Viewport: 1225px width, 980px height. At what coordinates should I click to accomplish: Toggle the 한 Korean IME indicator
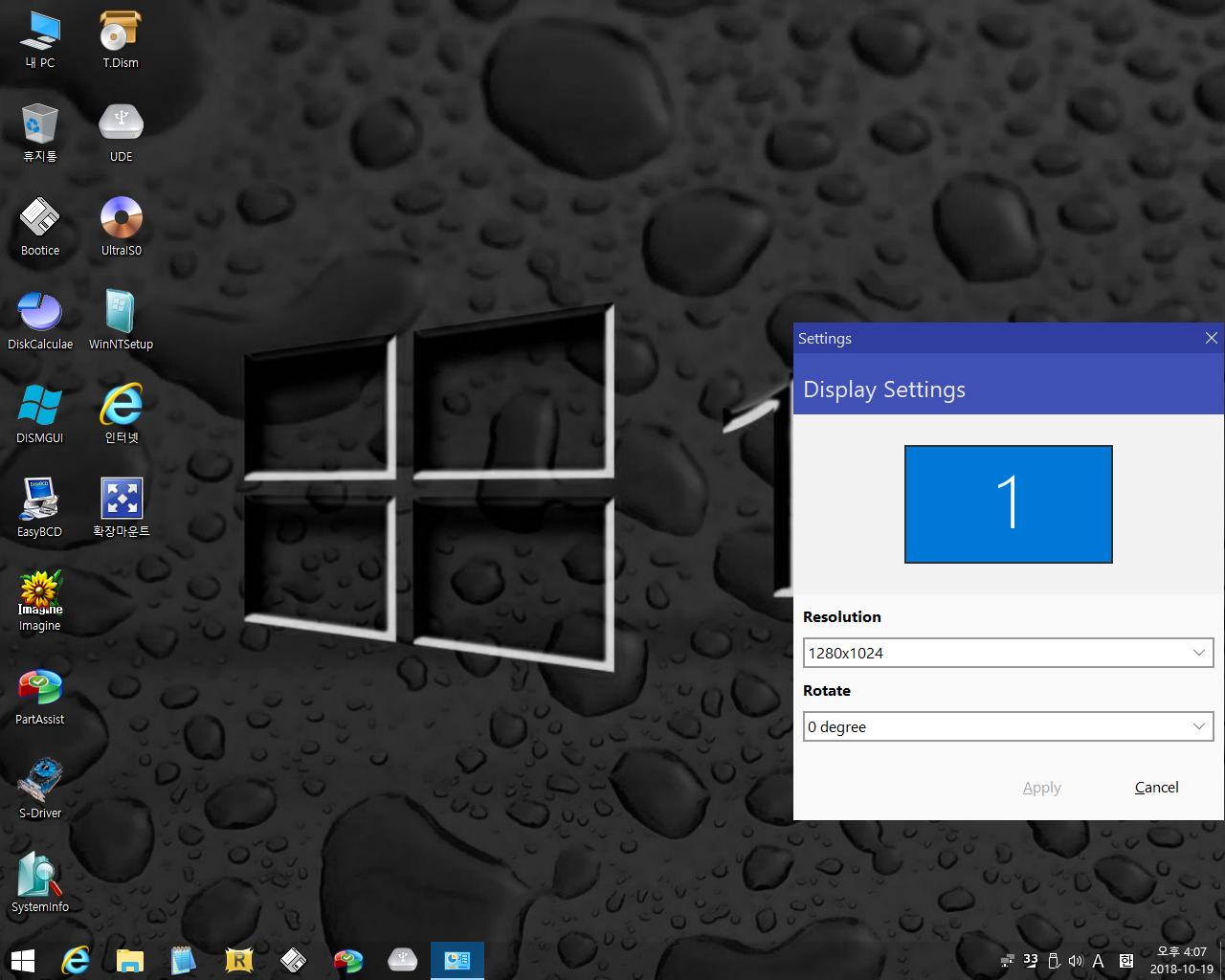tap(1126, 961)
